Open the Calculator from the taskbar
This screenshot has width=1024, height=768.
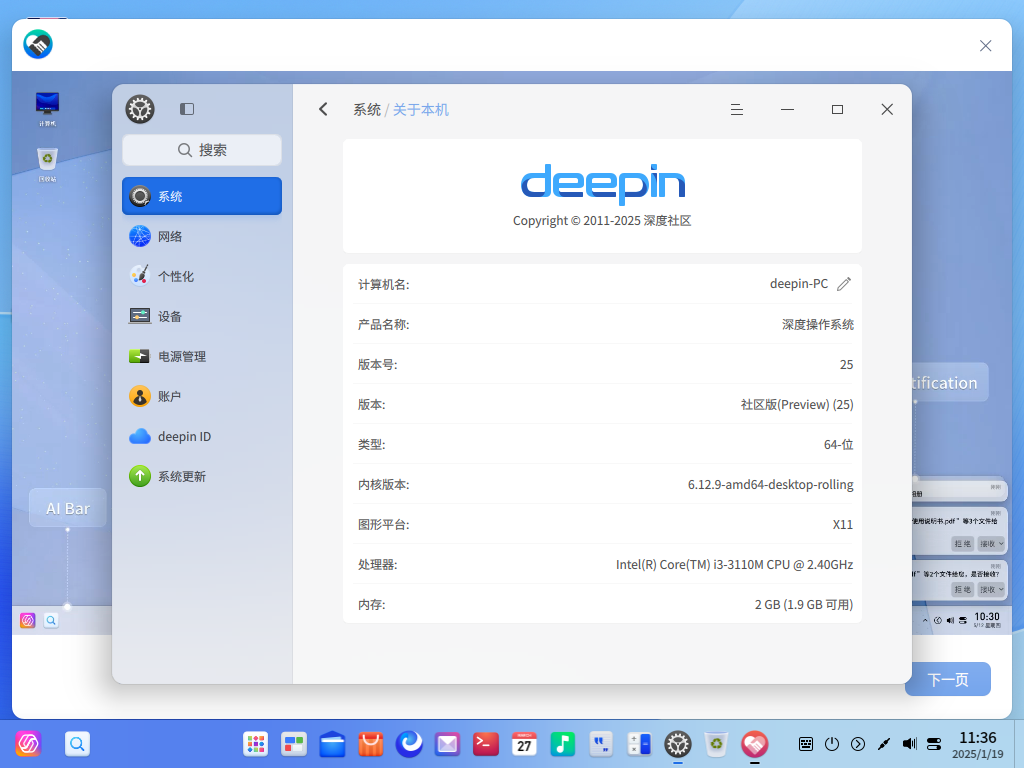638,744
